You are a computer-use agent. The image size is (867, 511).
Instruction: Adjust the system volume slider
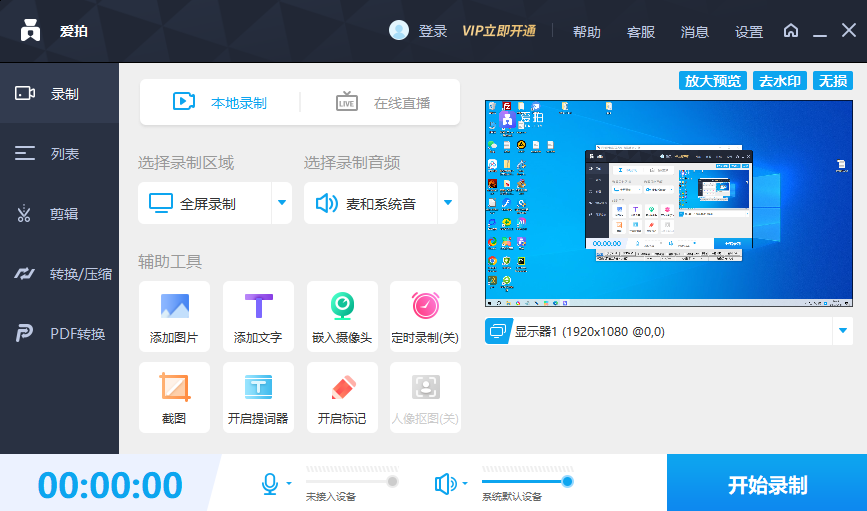tap(527, 481)
